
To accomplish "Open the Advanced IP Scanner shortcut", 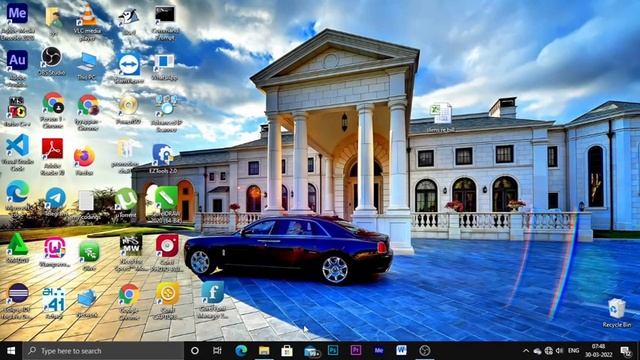I will click(x=166, y=113).
